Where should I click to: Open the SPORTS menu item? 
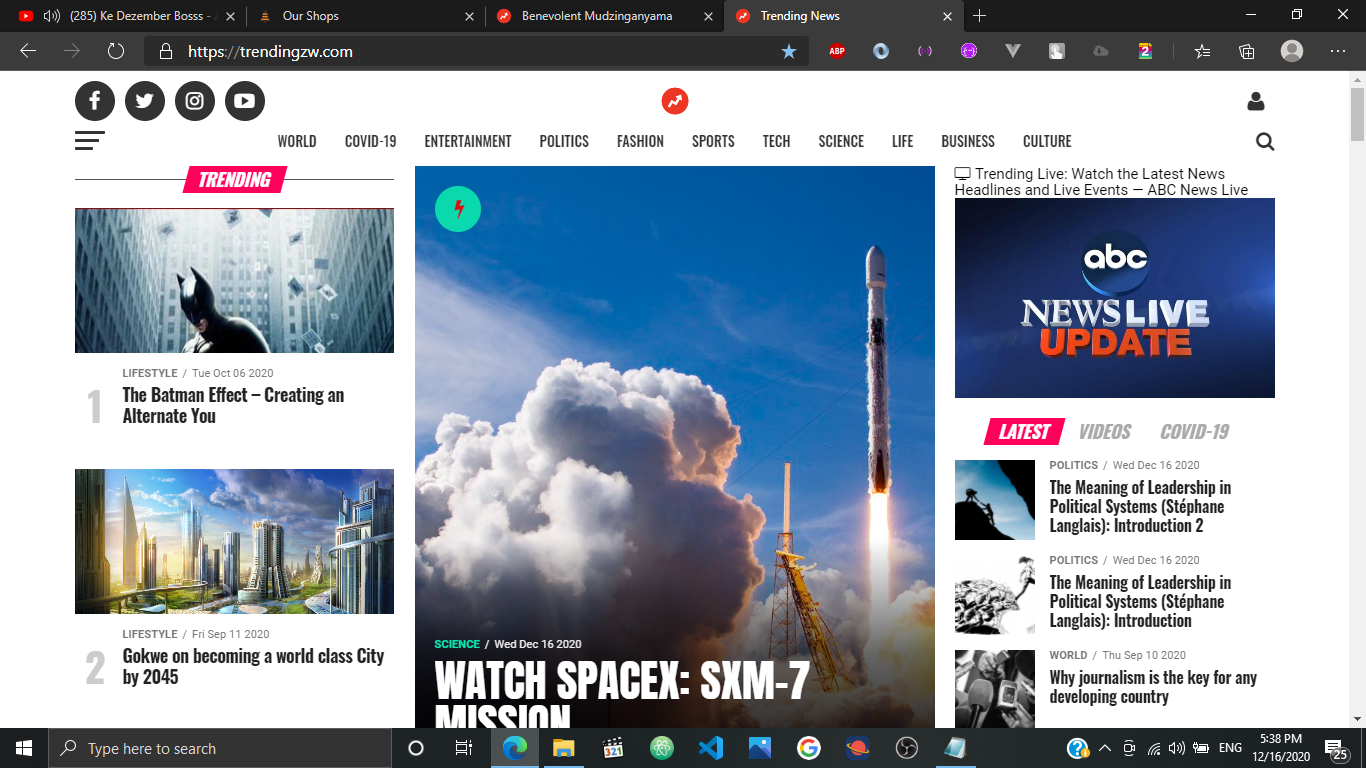point(713,141)
